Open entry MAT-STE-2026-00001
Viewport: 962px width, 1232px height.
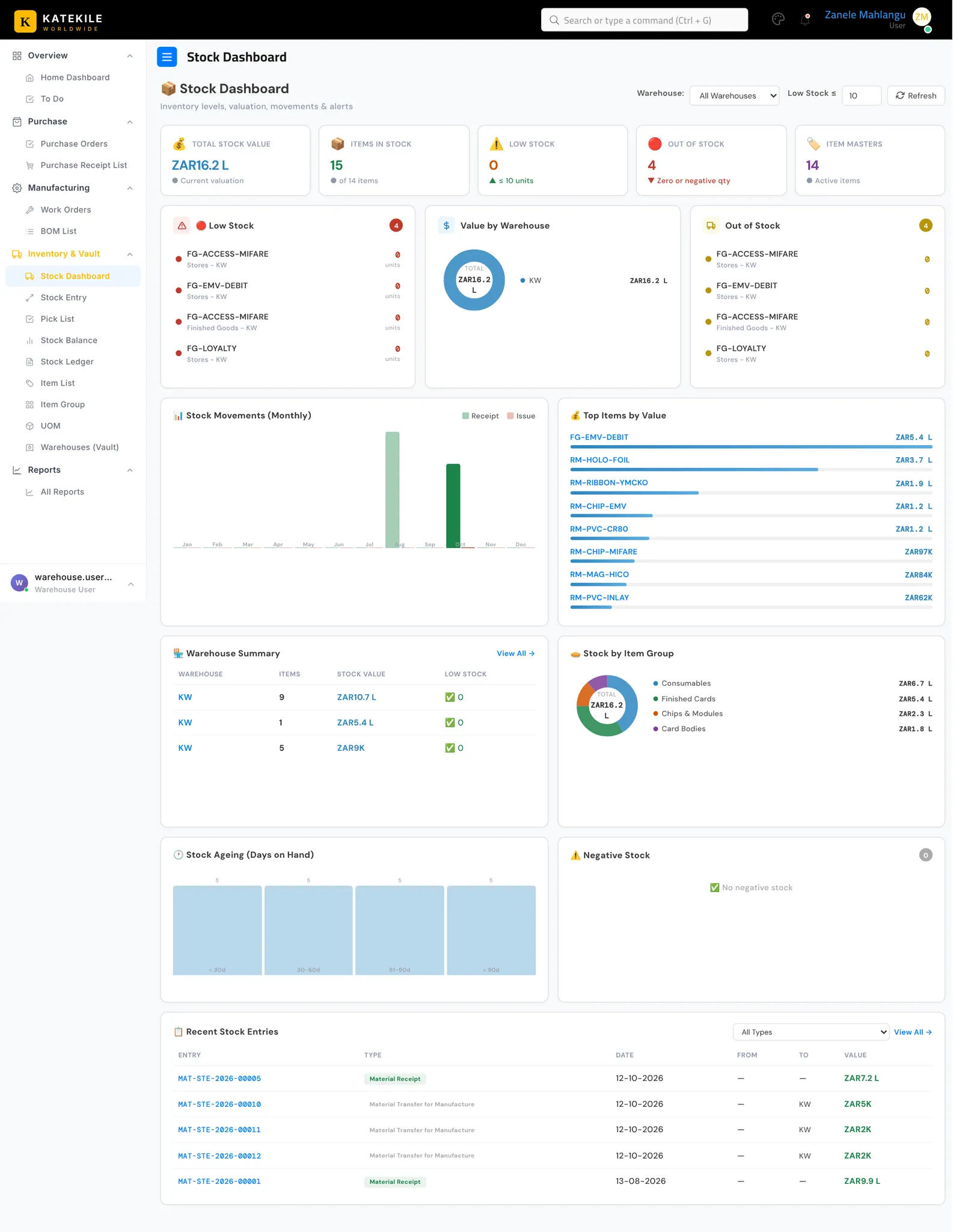click(x=219, y=1181)
